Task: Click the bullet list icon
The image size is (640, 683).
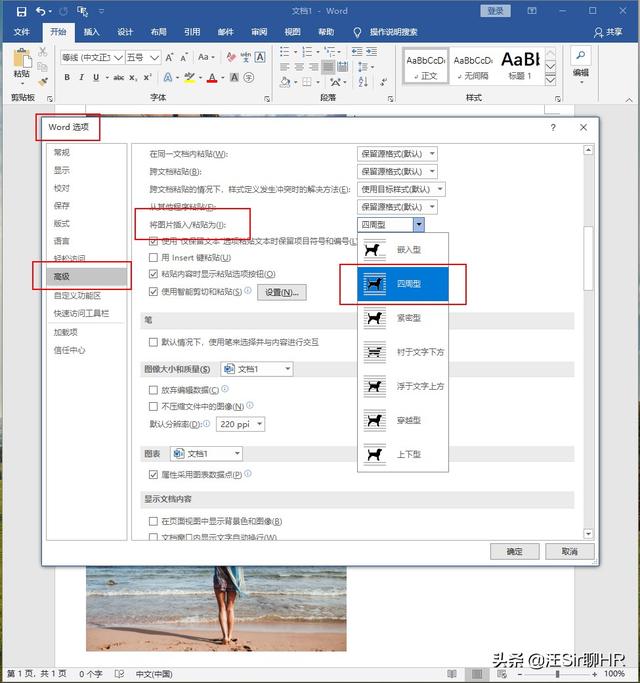Action: [x=284, y=52]
